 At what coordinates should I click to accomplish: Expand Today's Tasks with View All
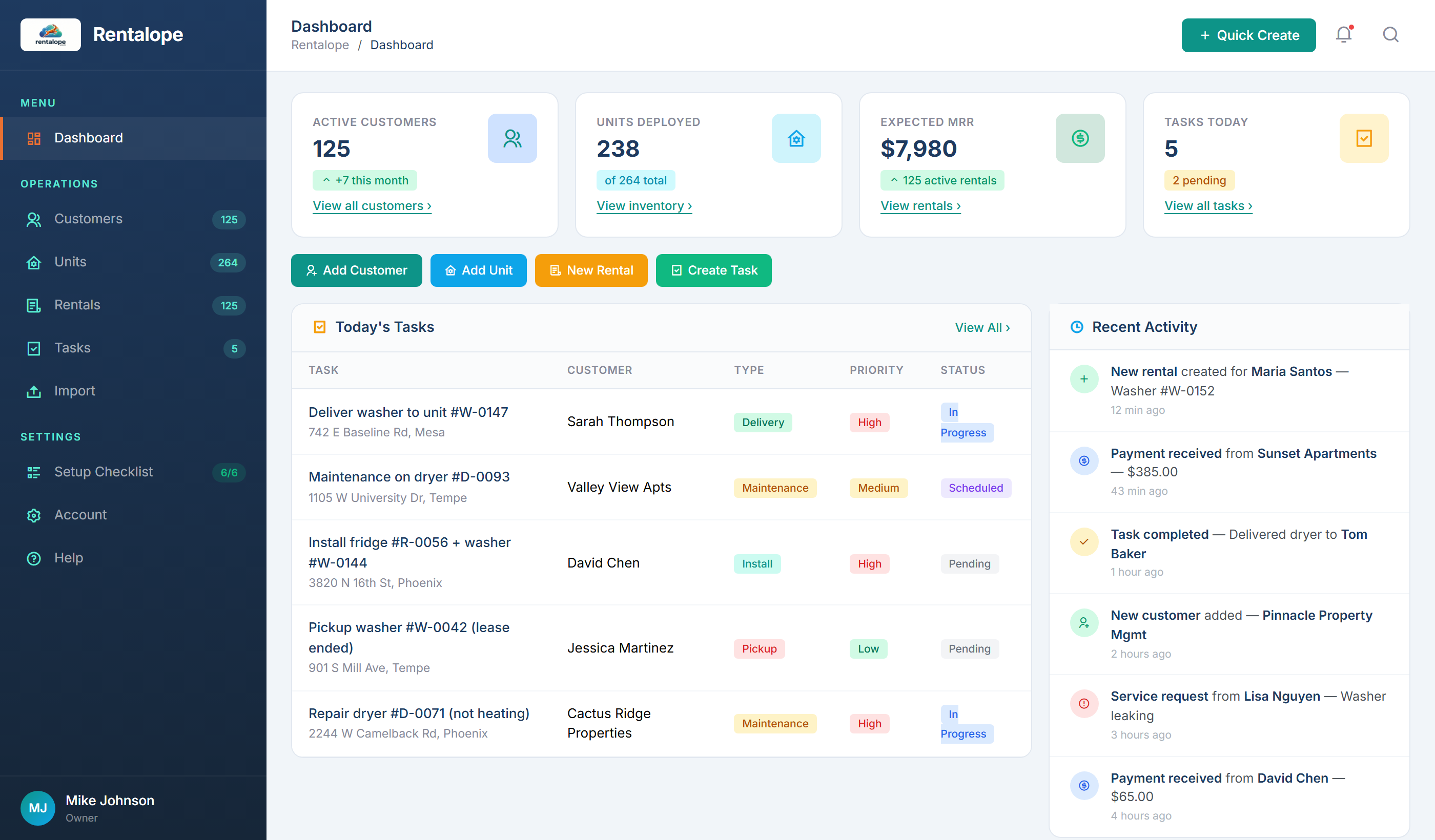[x=982, y=327]
